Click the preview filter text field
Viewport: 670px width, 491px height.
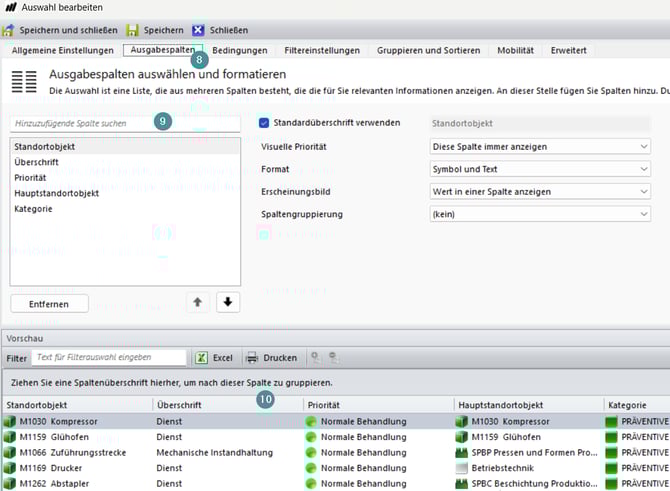coord(109,357)
